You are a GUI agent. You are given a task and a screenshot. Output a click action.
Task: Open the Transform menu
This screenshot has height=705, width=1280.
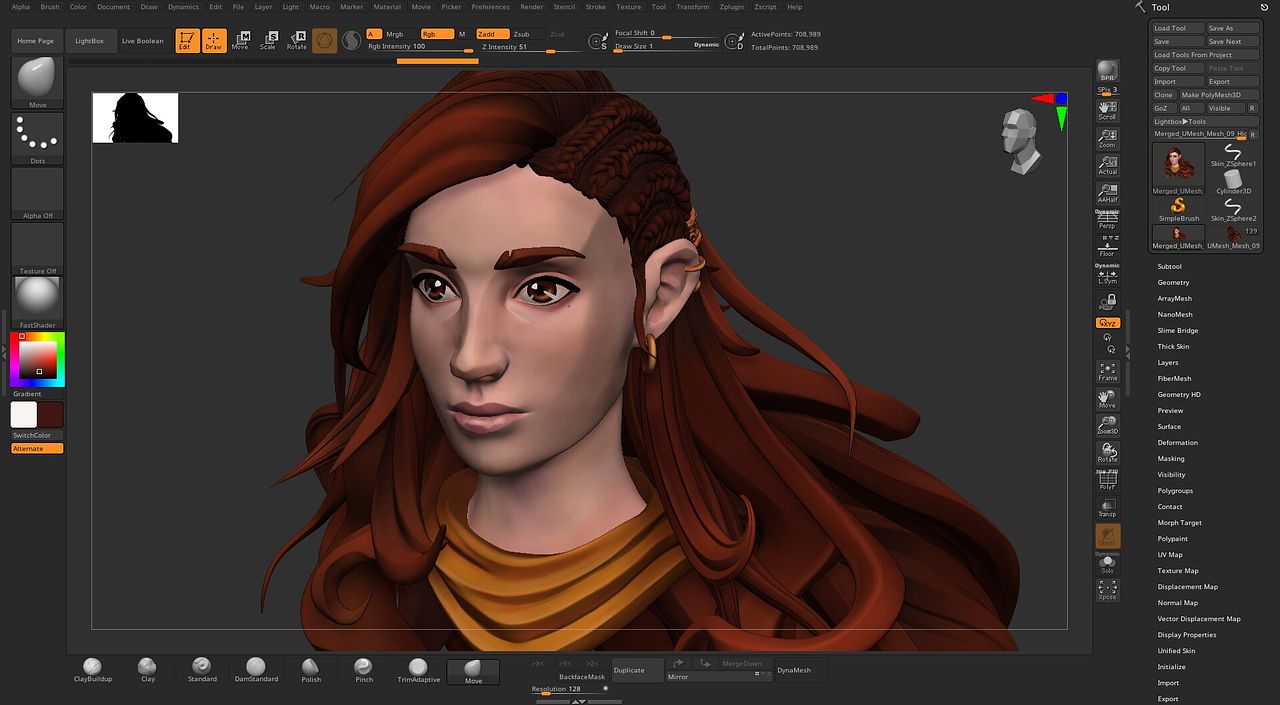click(x=692, y=7)
